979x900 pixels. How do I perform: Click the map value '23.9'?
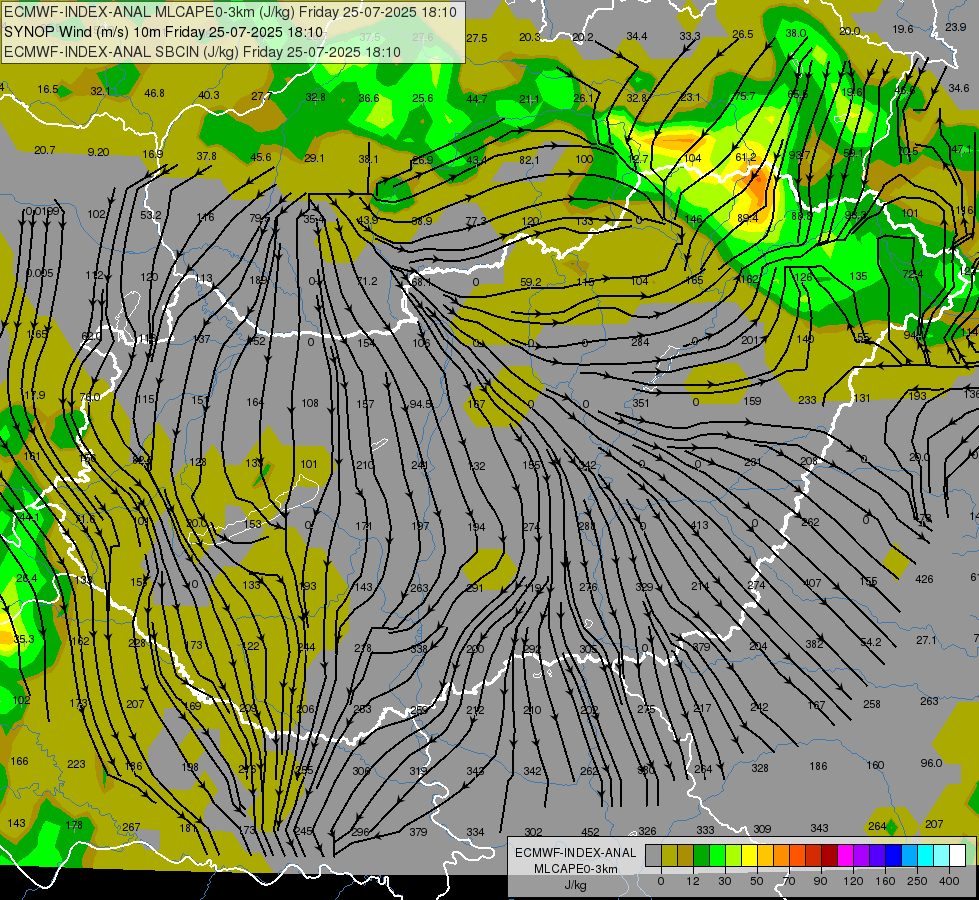coord(955,27)
